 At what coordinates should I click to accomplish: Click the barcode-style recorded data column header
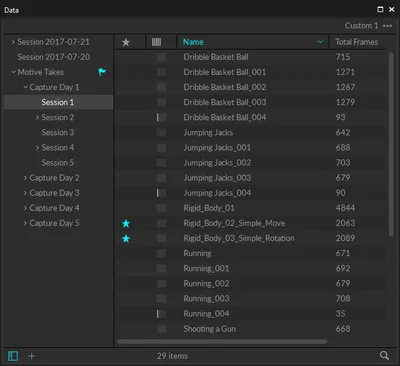(156, 42)
